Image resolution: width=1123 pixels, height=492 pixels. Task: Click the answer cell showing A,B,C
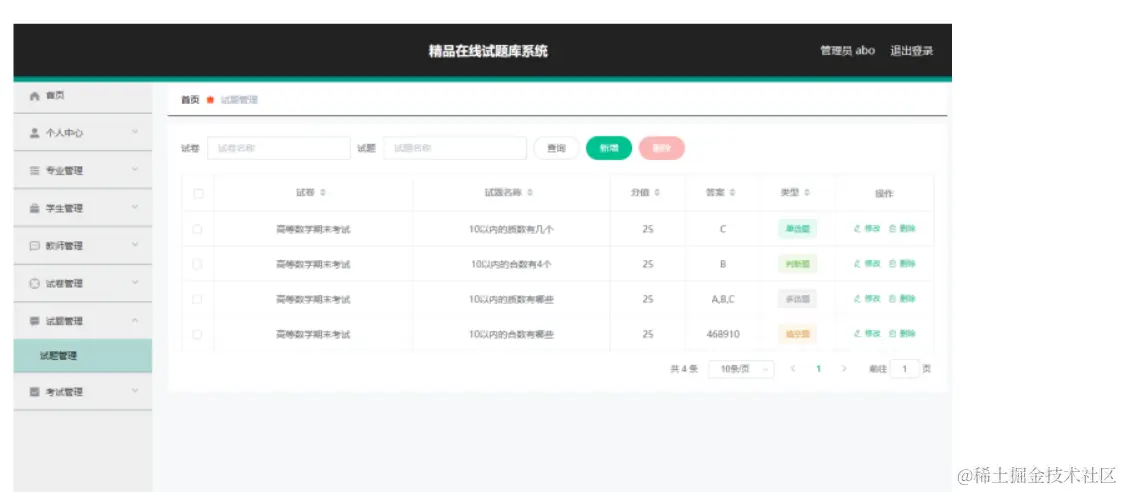coord(723,299)
